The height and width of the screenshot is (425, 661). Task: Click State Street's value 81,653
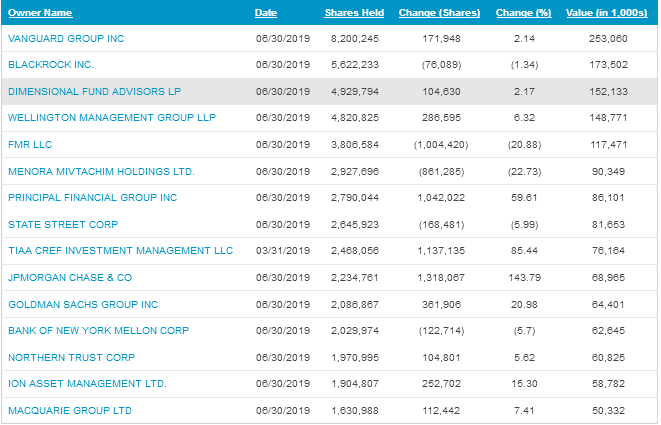(x=608, y=225)
